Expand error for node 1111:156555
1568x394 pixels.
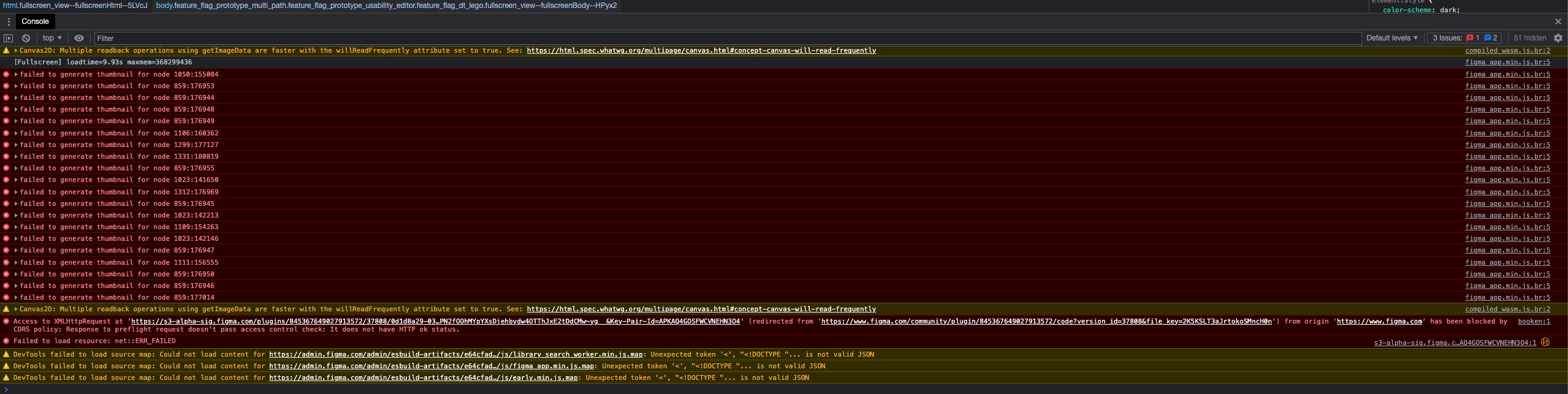click(16, 263)
